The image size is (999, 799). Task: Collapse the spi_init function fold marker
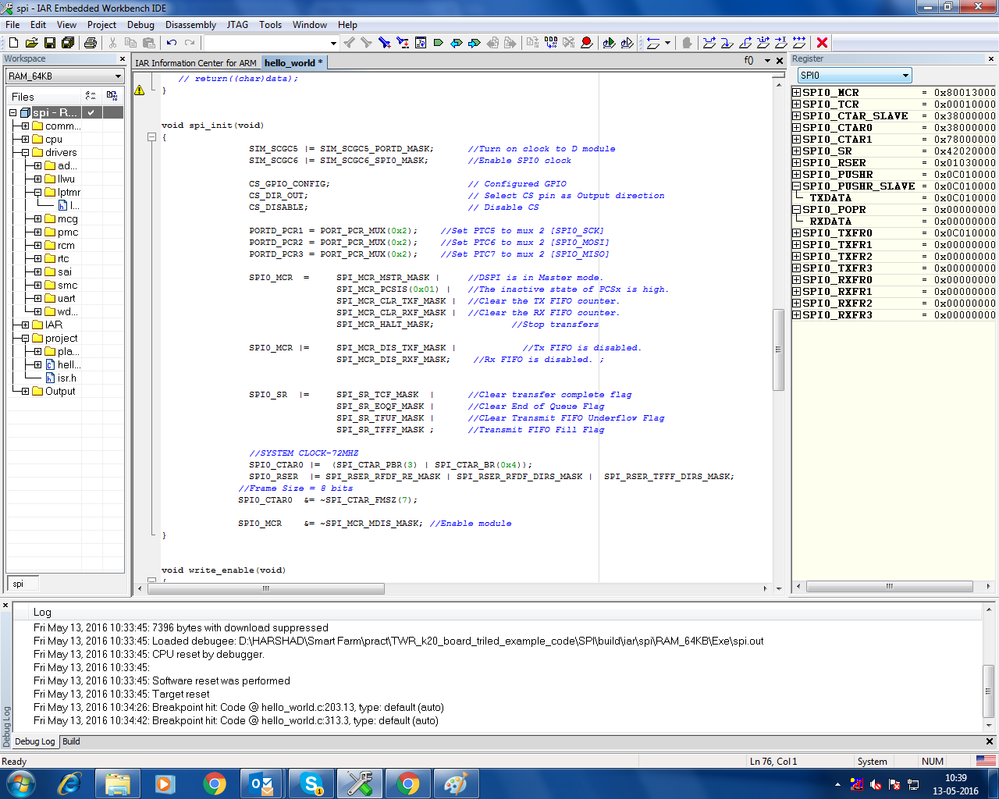click(x=152, y=137)
